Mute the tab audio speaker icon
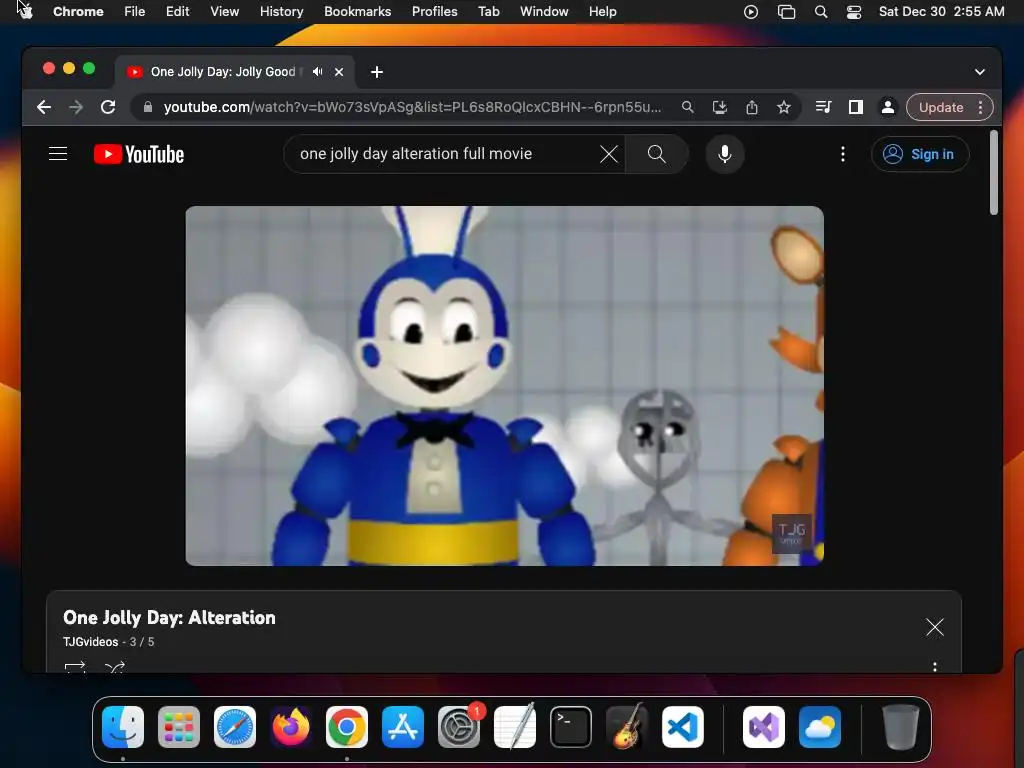The height and width of the screenshot is (768, 1024). (x=317, y=72)
